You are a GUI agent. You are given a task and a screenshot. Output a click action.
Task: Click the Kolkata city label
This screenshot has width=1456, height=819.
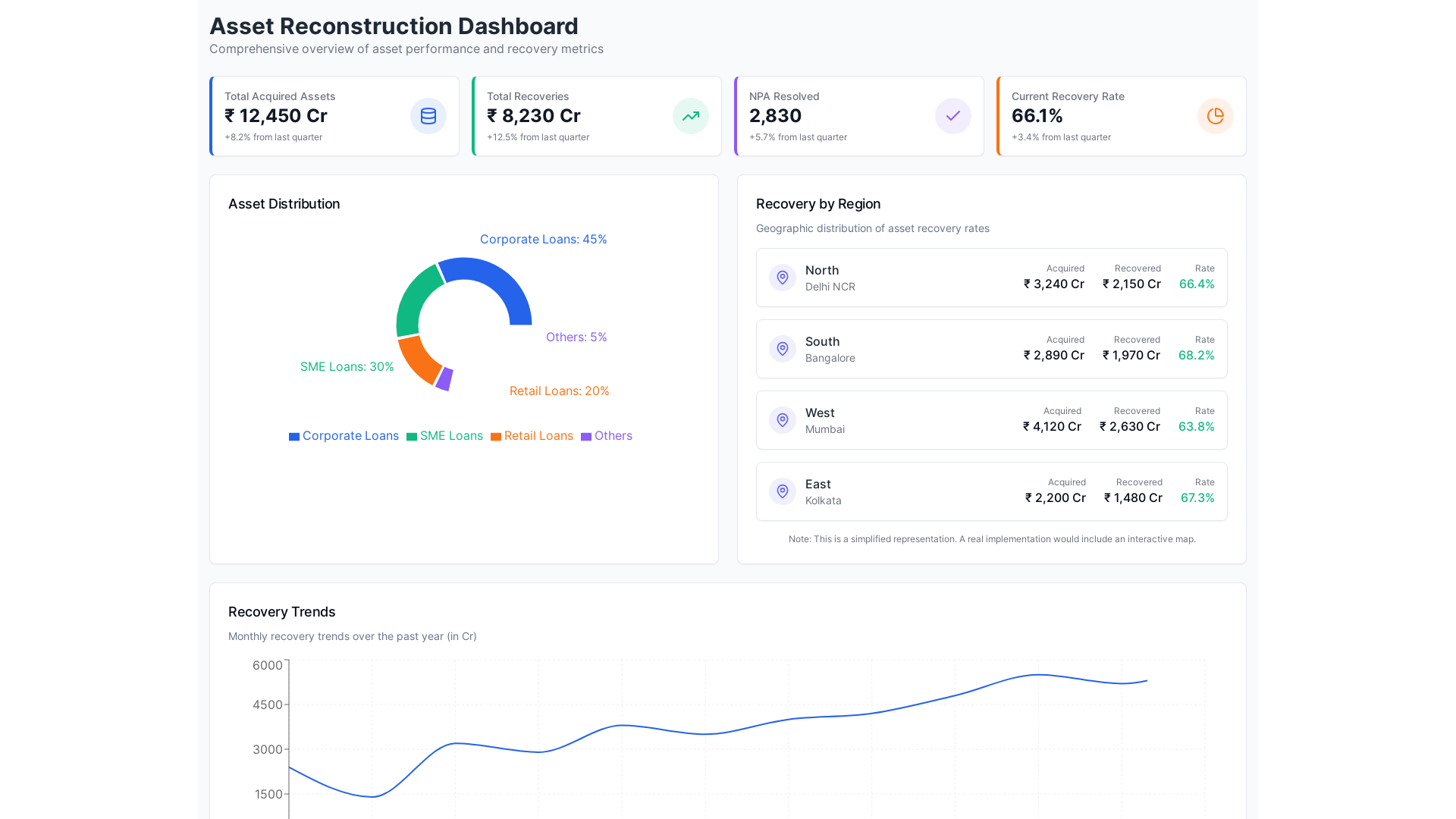pos(824,500)
